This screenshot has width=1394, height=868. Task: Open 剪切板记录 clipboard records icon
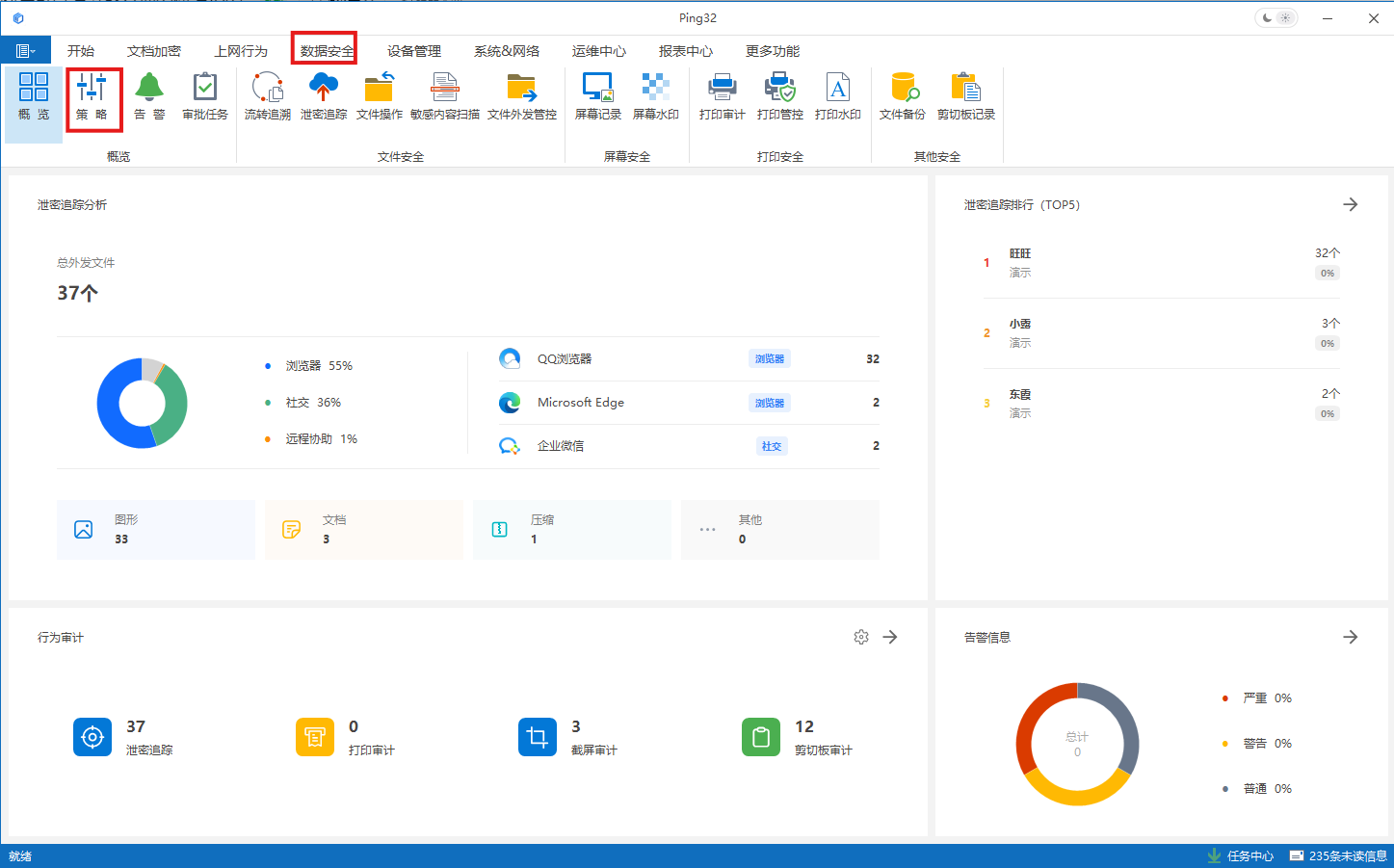coord(966,96)
